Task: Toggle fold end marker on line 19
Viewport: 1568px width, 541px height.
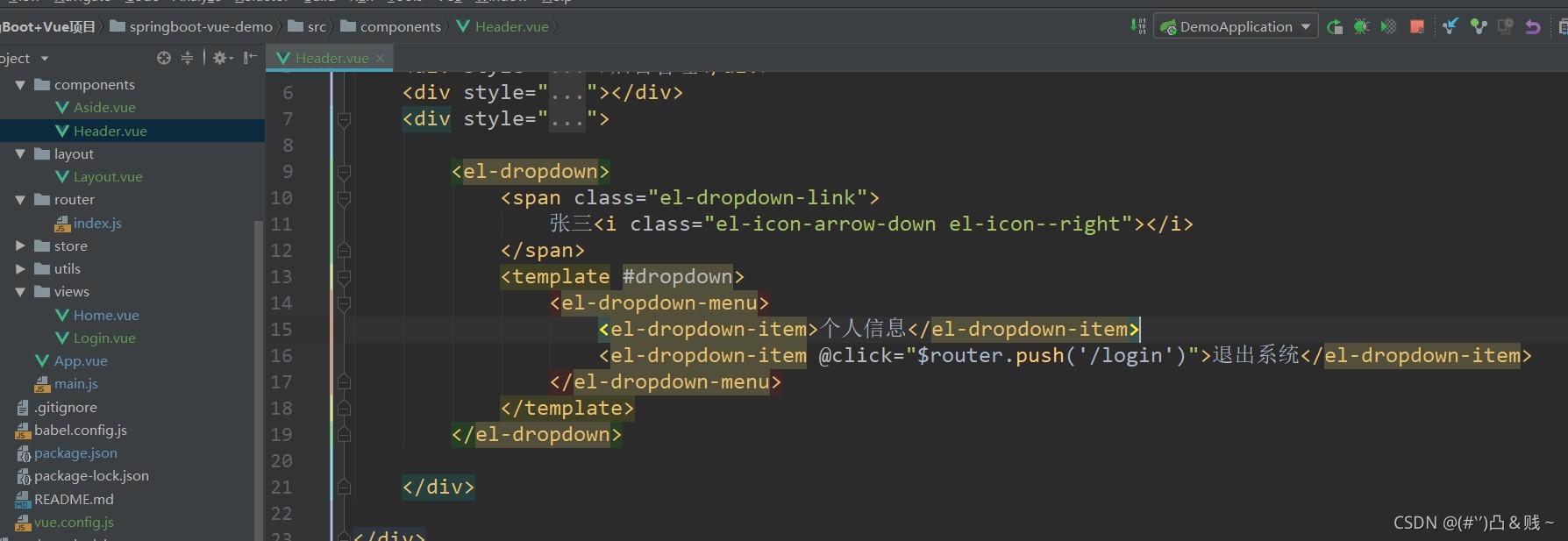Action: coord(344,435)
